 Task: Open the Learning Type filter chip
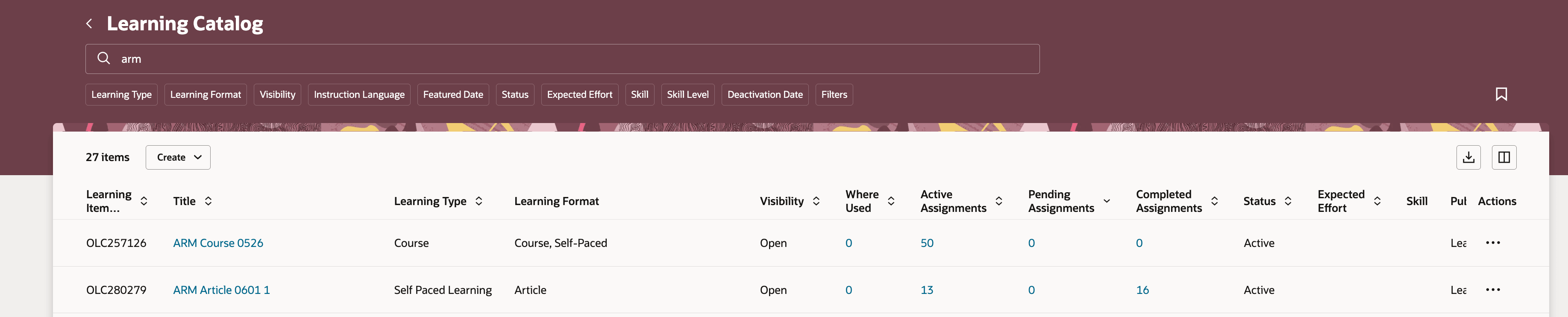click(122, 94)
